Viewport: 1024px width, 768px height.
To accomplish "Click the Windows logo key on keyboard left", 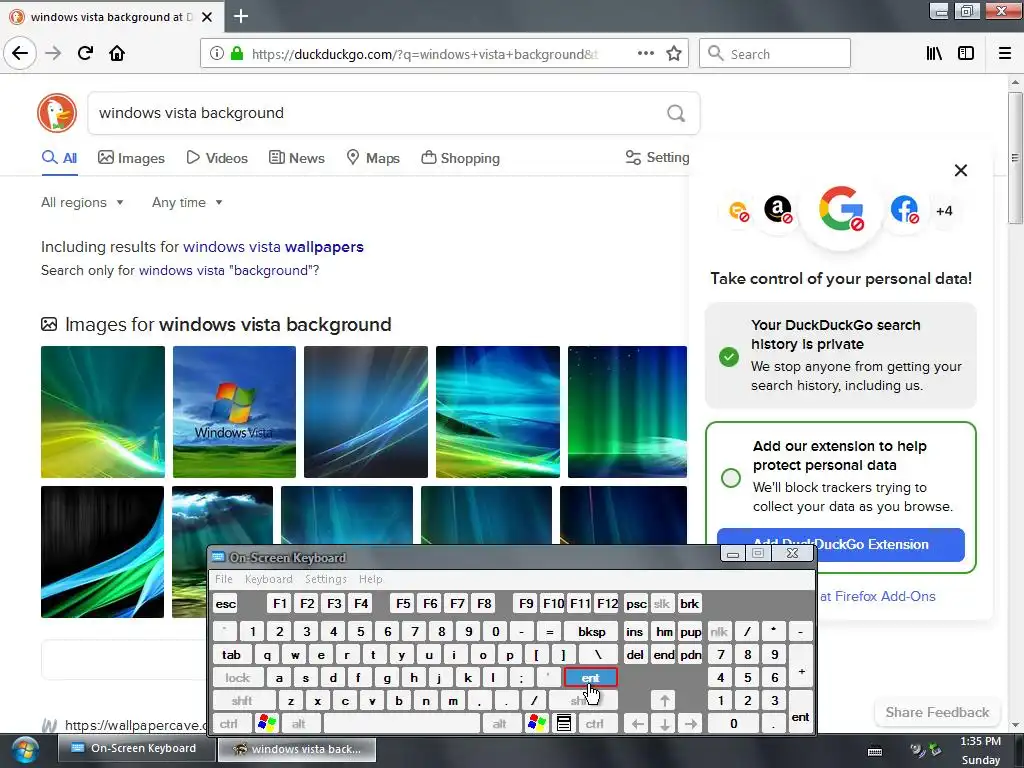I will point(266,724).
